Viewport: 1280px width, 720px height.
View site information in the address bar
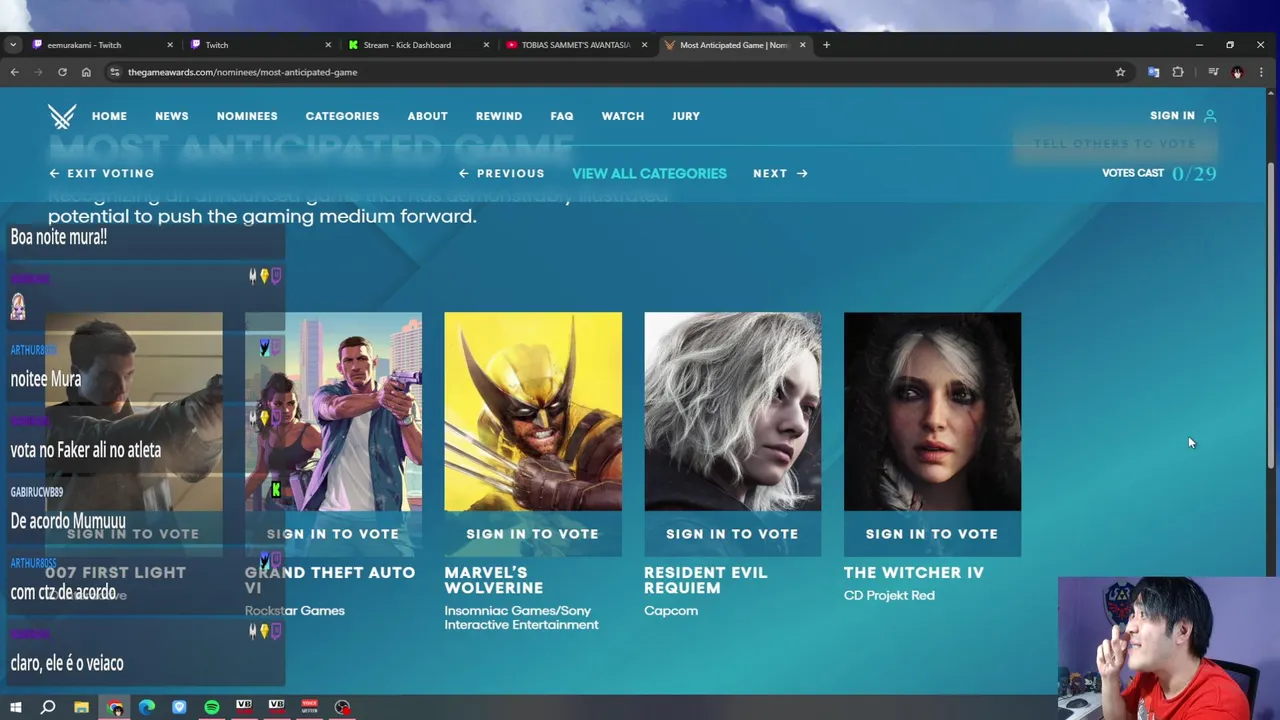[x=115, y=72]
